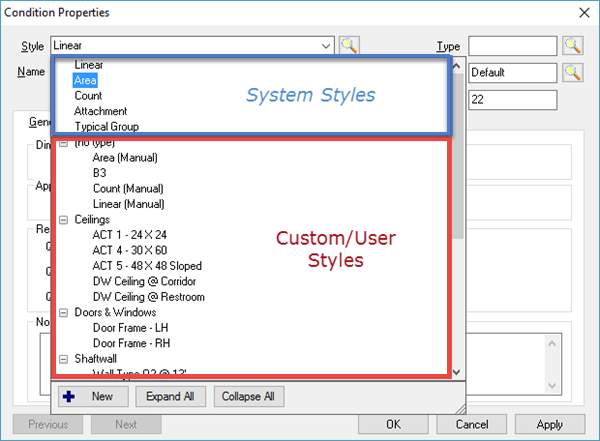Select Area (Manual) style
Viewport: 600px width, 441px height.
125,157
